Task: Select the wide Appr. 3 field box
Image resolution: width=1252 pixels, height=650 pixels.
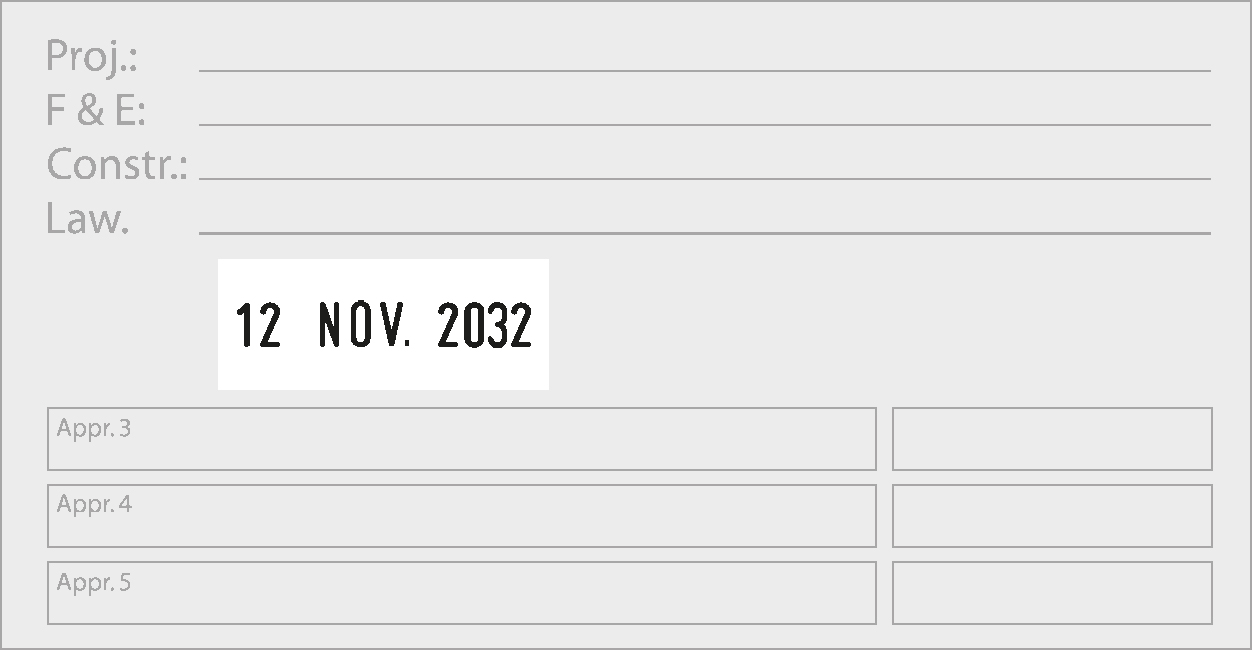Action: (462, 439)
